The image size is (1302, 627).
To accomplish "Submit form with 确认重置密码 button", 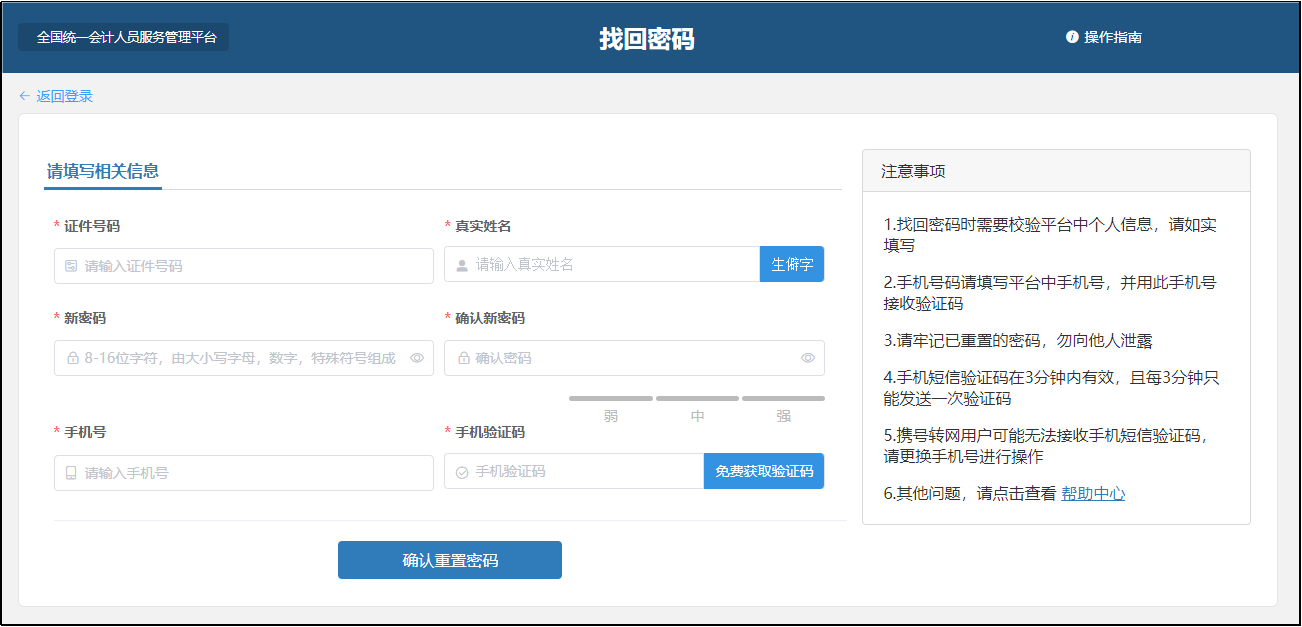I will point(449,560).
